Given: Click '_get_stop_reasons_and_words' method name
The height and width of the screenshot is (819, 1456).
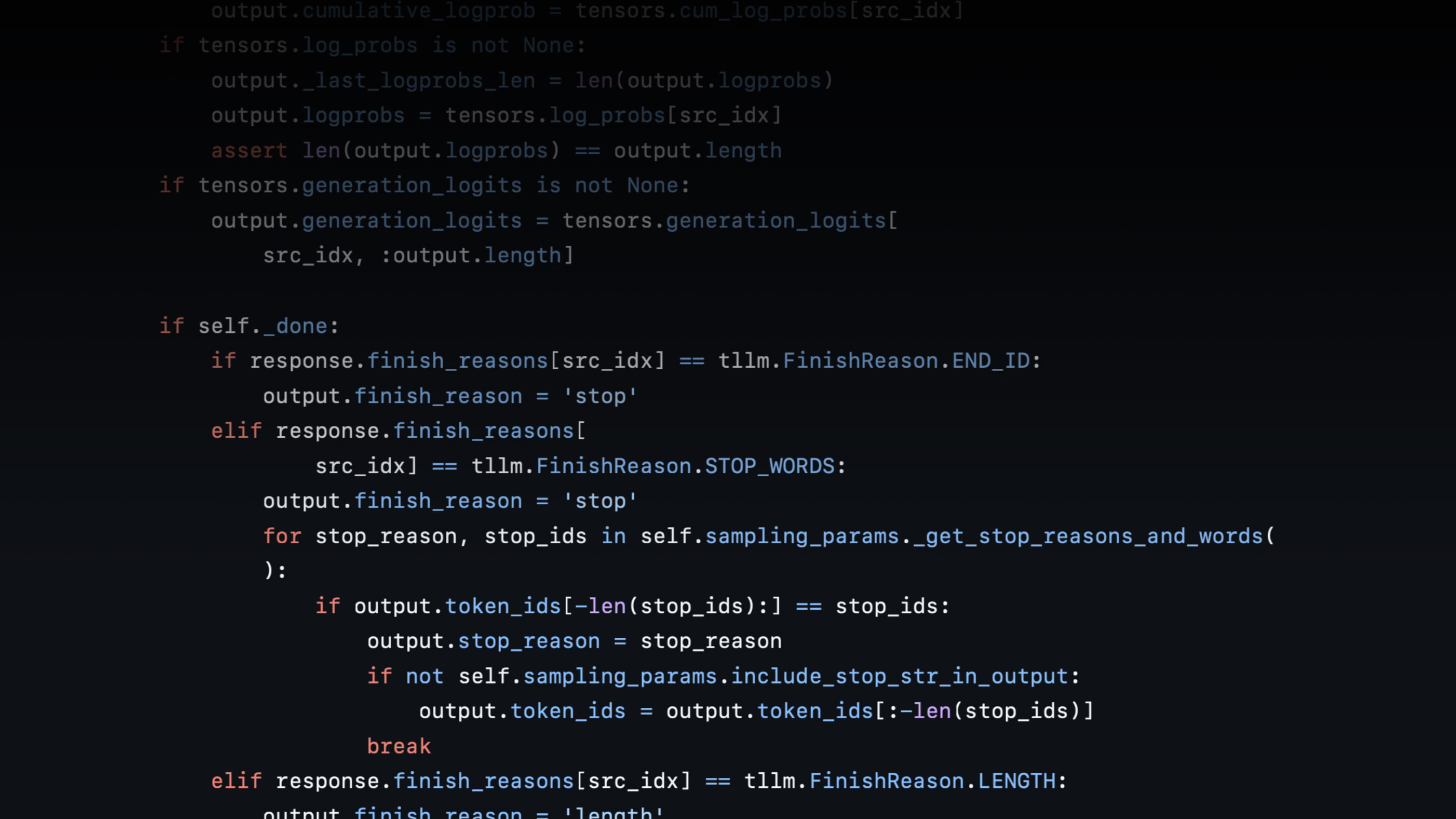Looking at the screenshot, I should click(x=1088, y=536).
